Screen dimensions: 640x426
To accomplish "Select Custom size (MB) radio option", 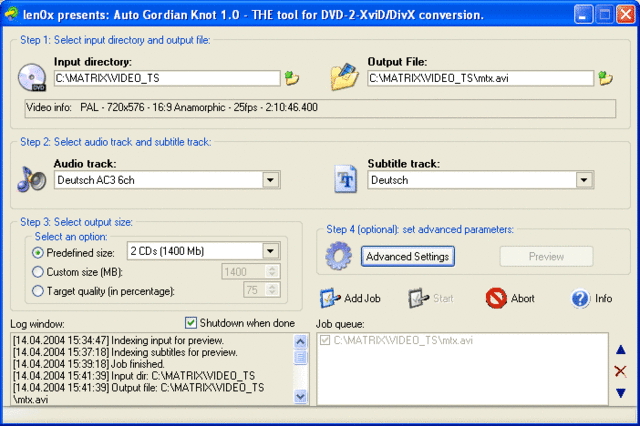I will [38, 272].
